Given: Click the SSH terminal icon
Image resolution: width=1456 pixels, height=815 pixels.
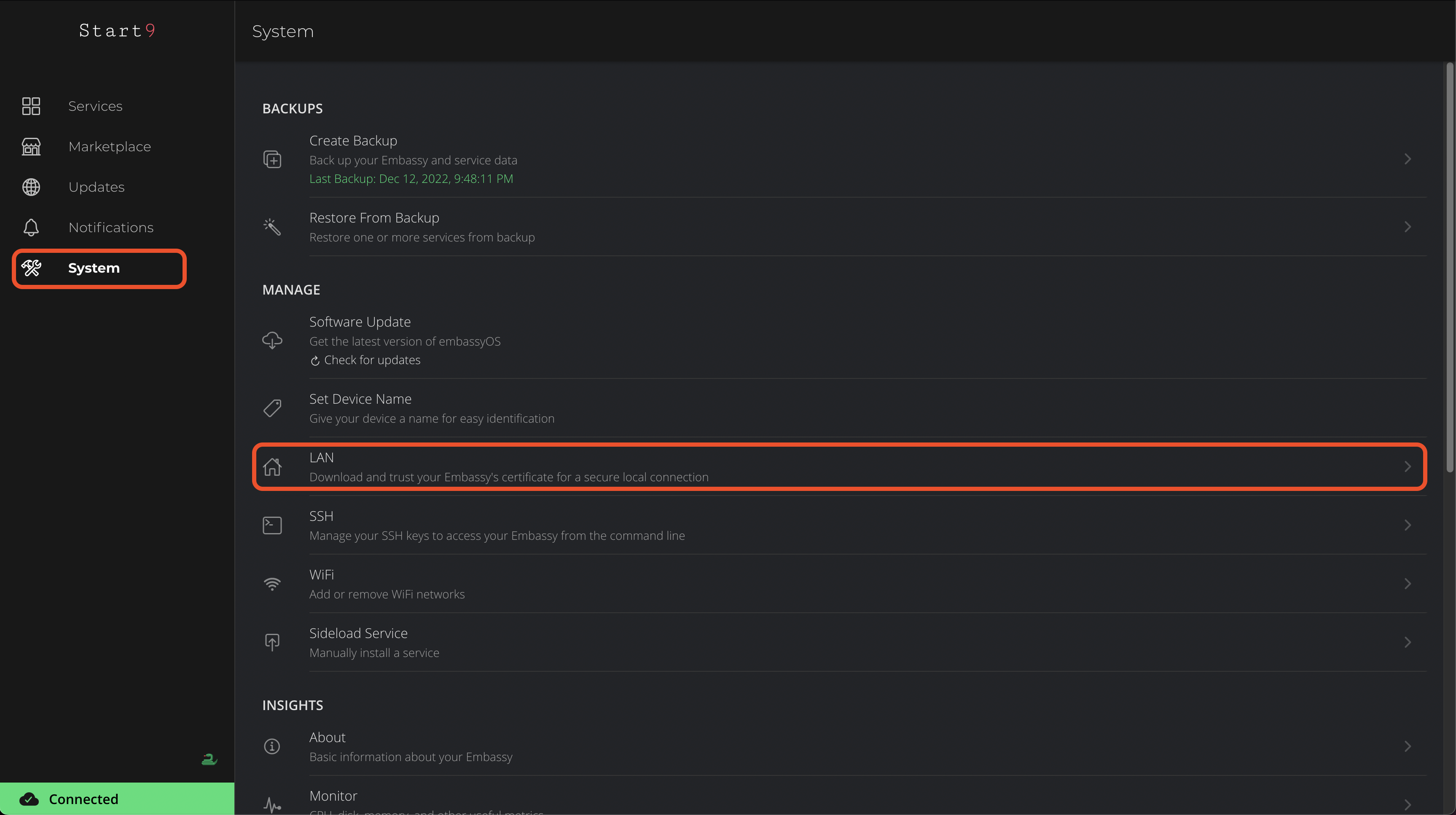Looking at the screenshot, I should [x=272, y=525].
